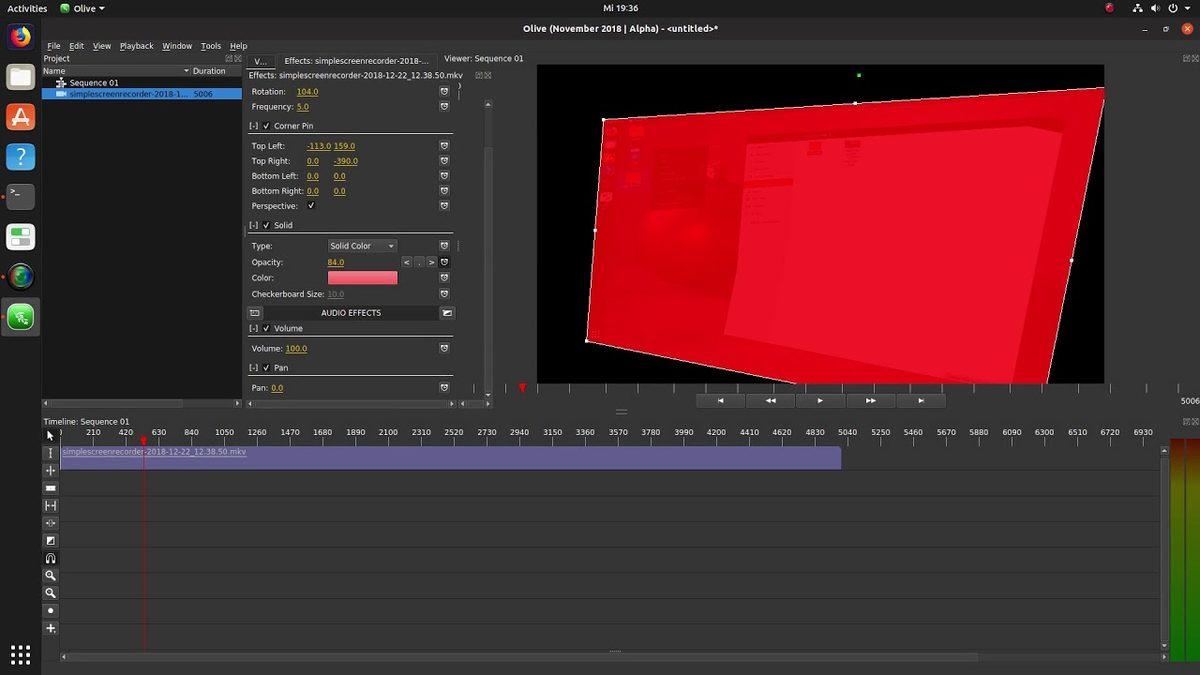This screenshot has width=1200, height=675.
Task: Open the Solid Color type dropdown
Action: [x=362, y=245]
